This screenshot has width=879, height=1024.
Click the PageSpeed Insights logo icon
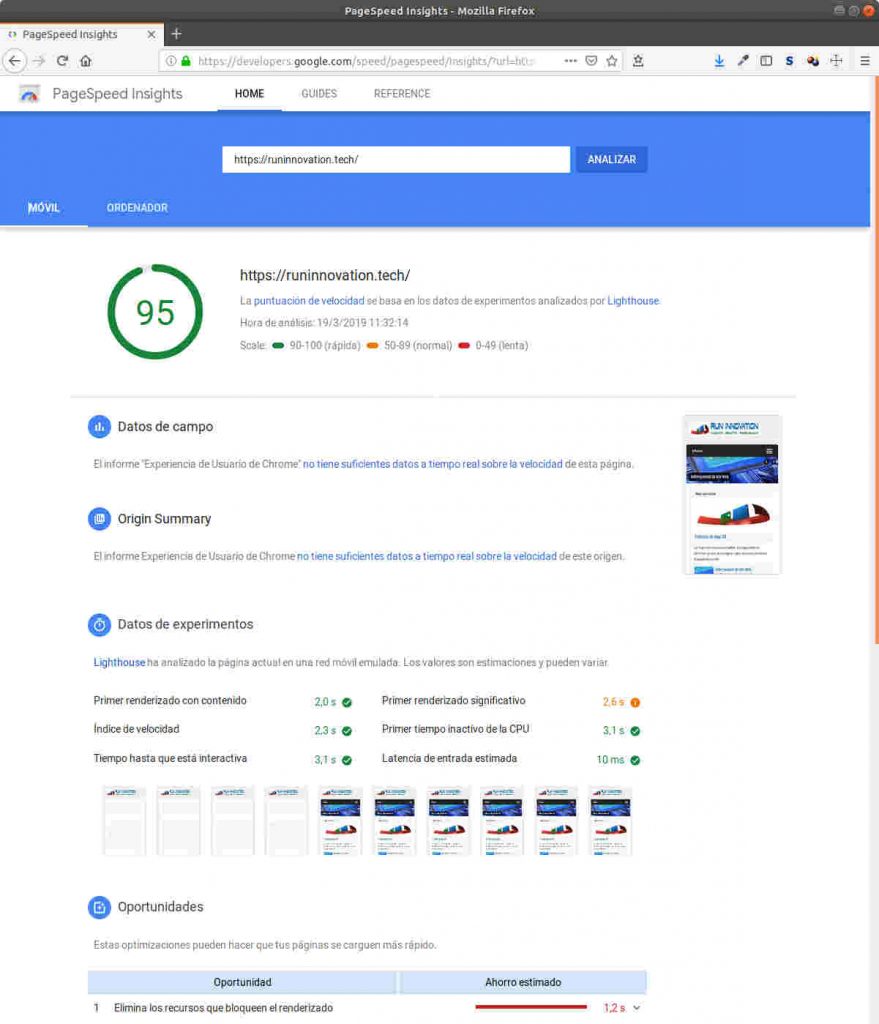pos(29,94)
